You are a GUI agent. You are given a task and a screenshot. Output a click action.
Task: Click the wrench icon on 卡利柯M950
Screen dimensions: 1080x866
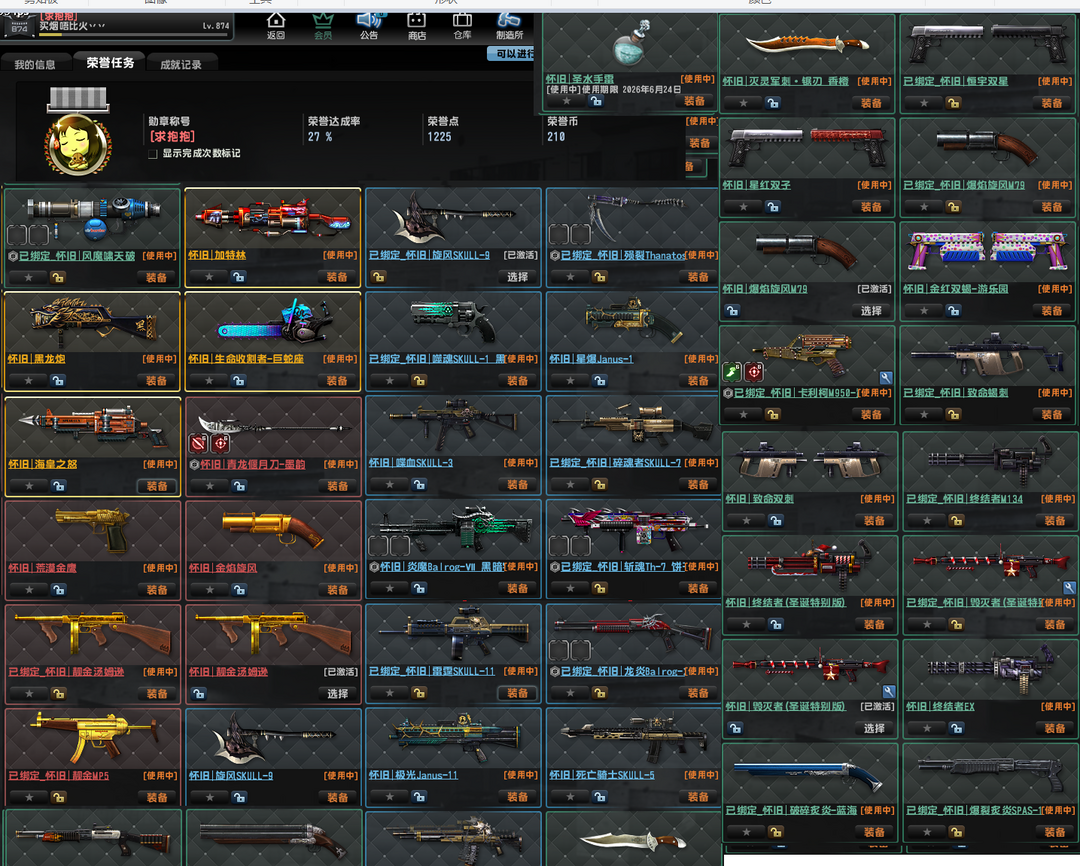[885, 378]
